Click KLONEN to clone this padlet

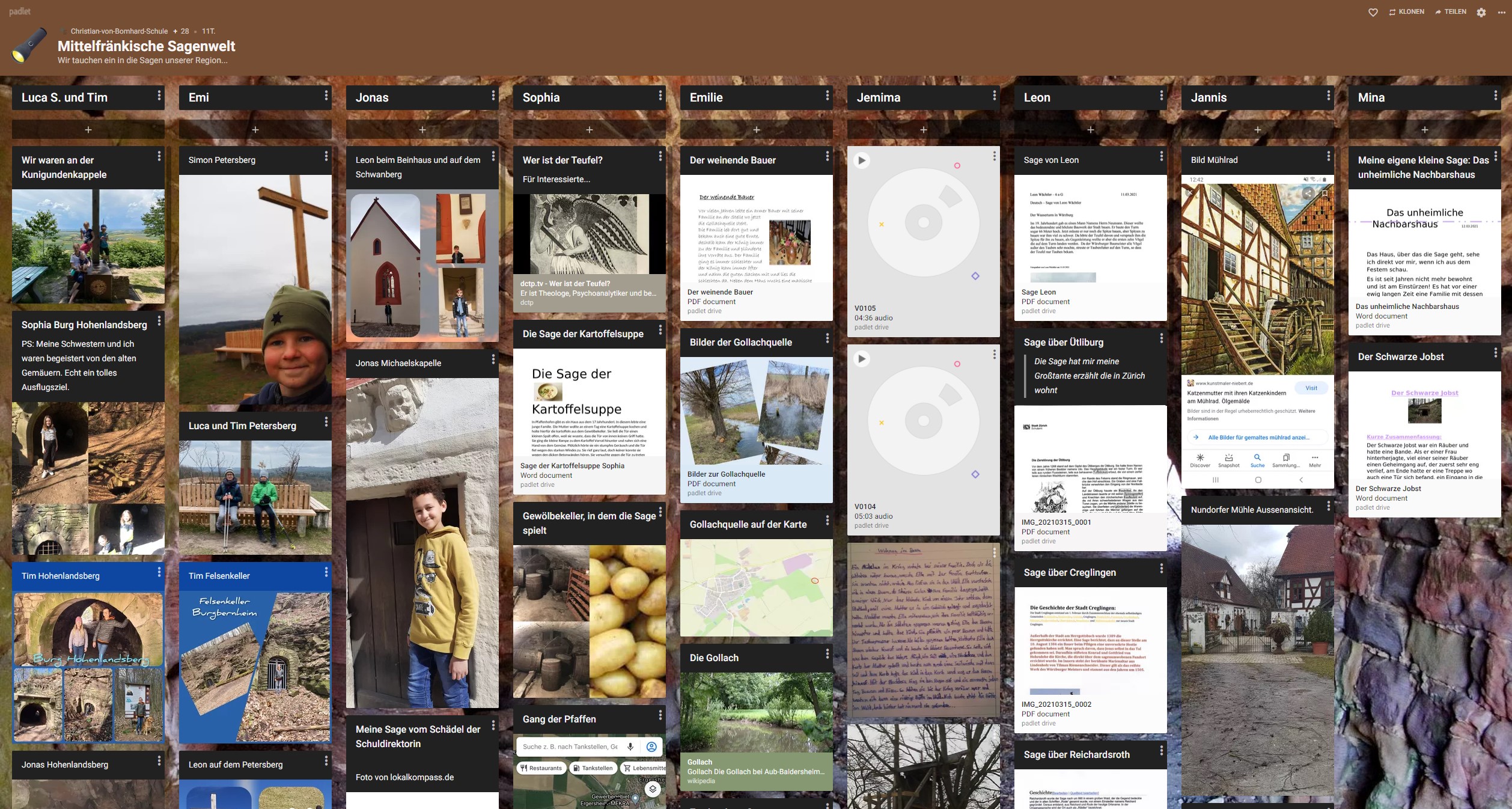click(x=1407, y=12)
